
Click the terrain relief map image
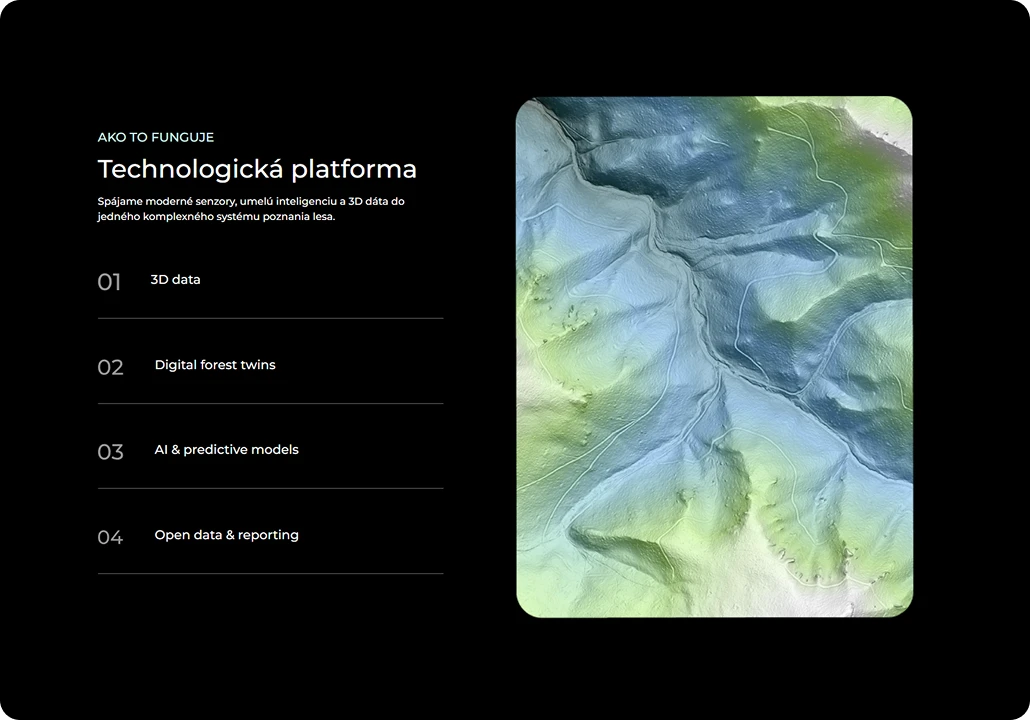click(714, 357)
